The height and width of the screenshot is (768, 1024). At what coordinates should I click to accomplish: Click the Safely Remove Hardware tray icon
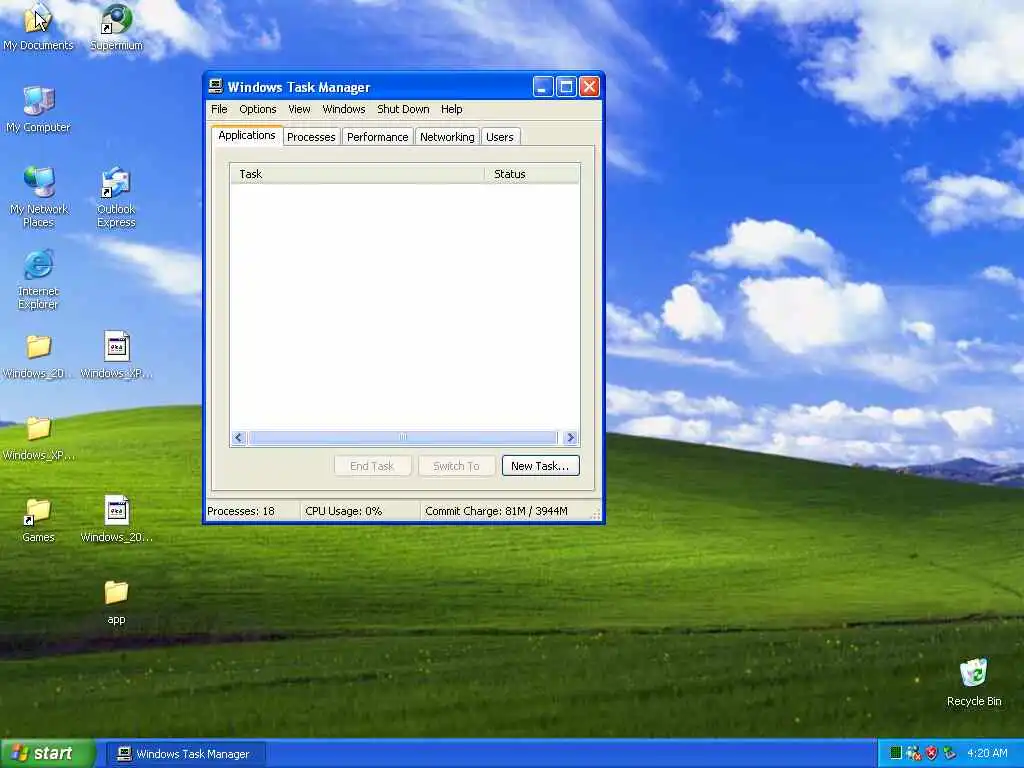949,753
